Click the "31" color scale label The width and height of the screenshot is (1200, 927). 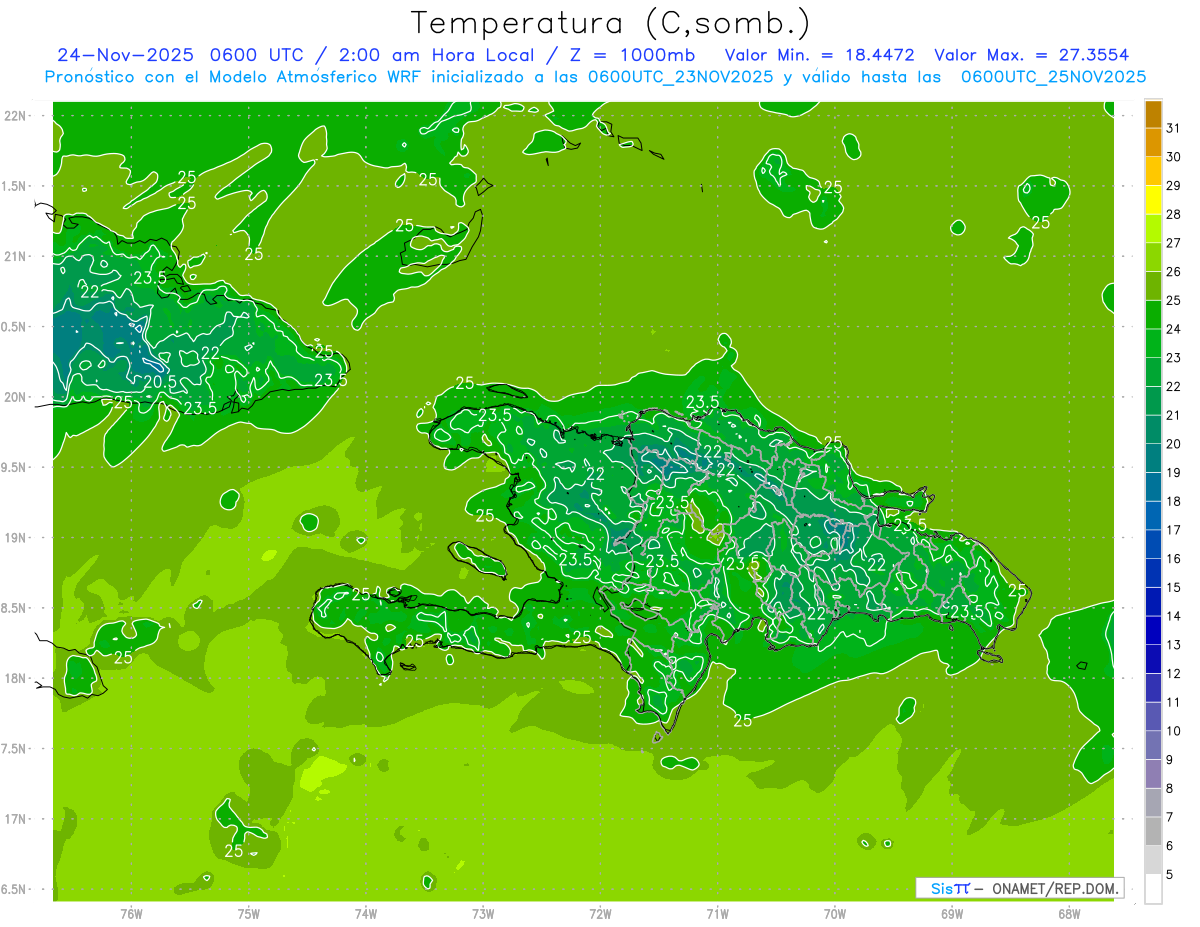click(x=1173, y=128)
